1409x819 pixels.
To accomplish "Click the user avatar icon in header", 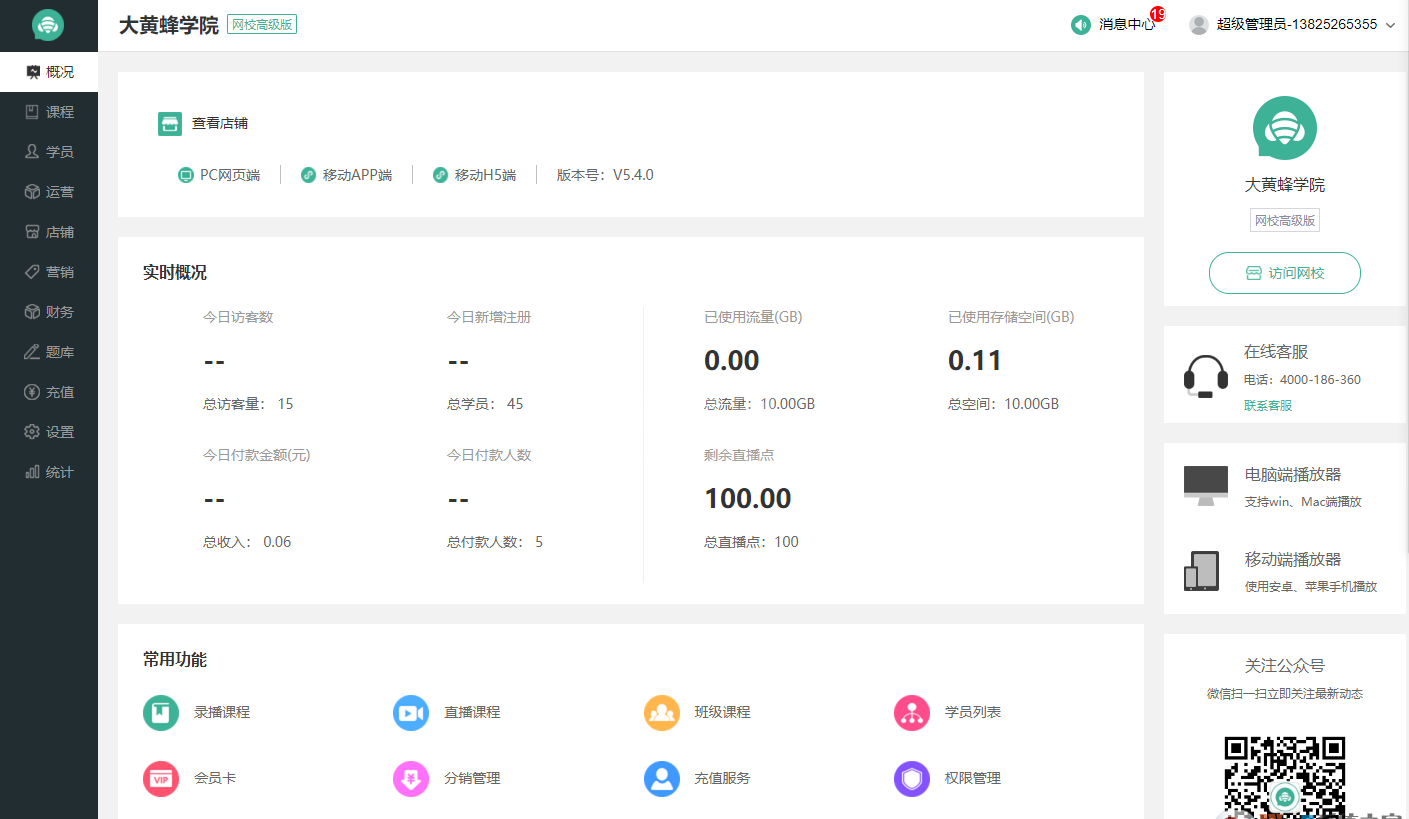I will click(1199, 25).
